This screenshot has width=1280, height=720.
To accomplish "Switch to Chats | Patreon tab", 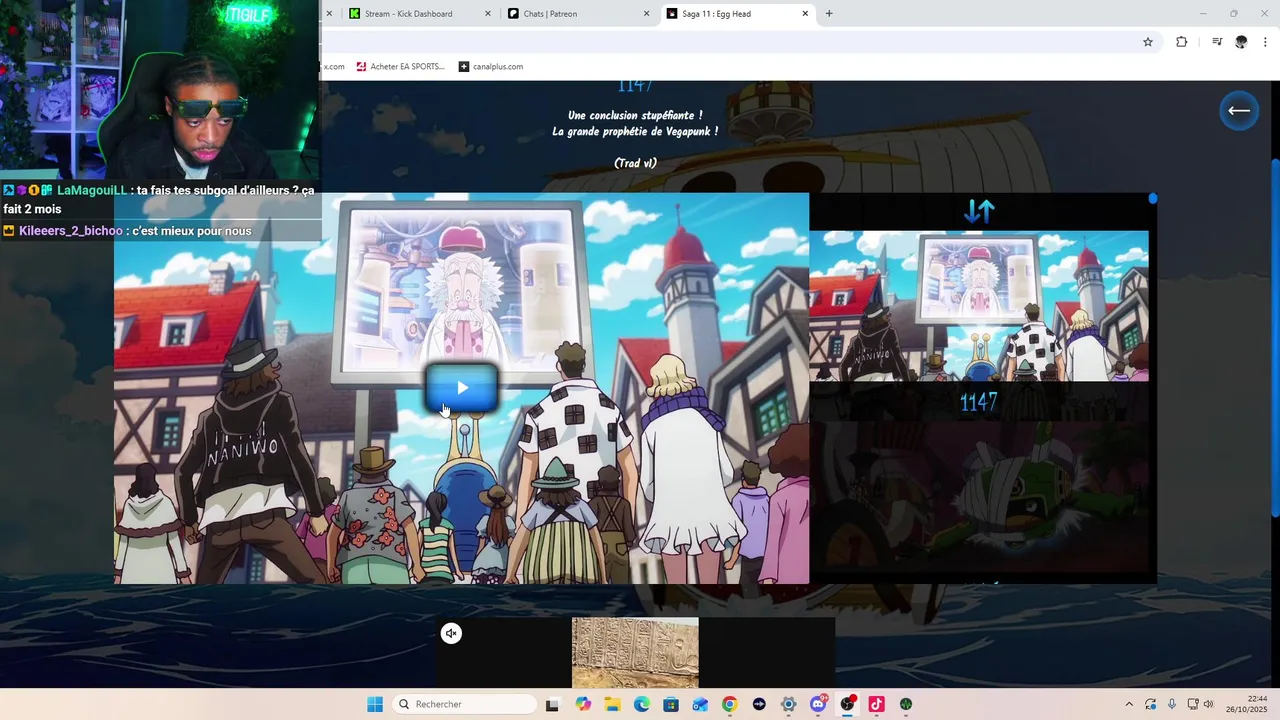I will (x=550, y=14).
